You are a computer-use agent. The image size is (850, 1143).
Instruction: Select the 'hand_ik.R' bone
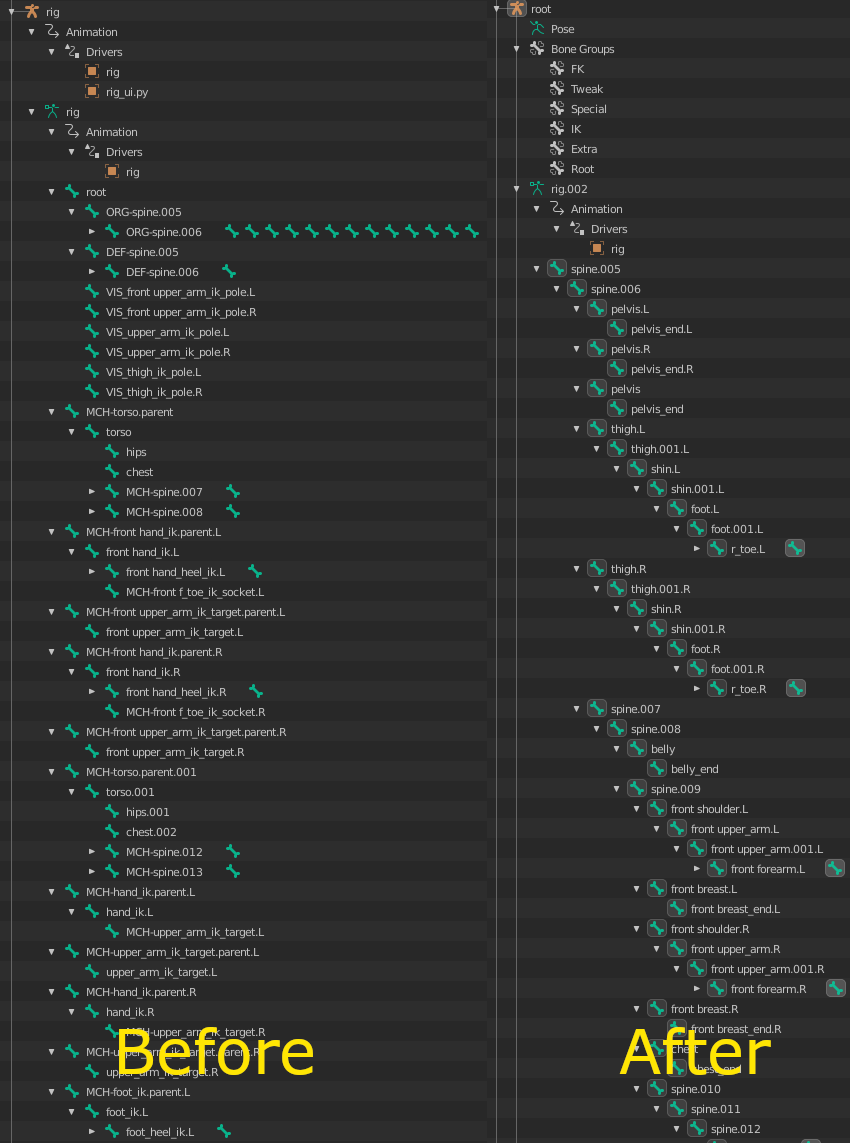point(130,1012)
